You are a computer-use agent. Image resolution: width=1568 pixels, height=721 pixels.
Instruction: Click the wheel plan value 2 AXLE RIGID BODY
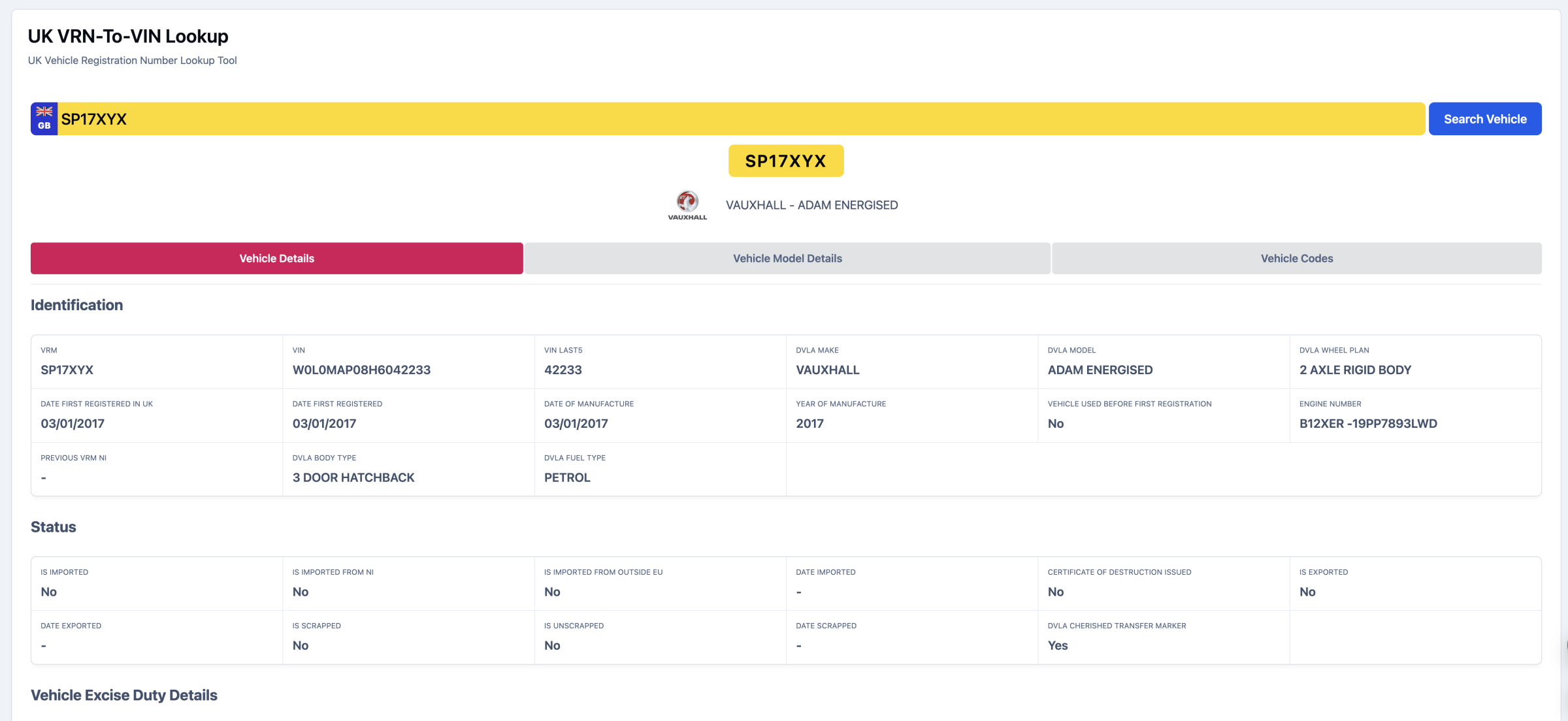coord(1355,370)
